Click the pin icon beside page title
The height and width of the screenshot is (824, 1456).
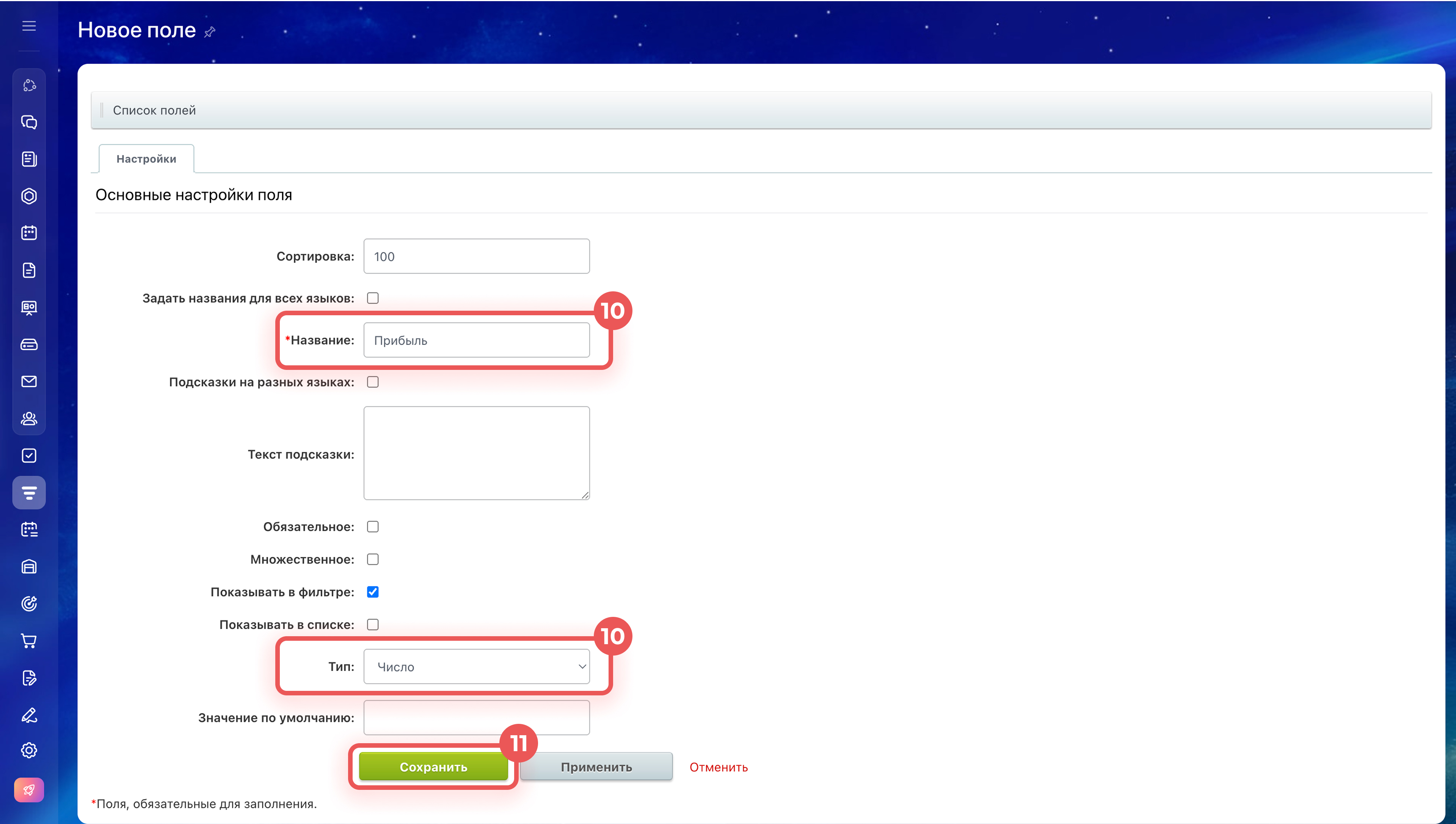click(x=210, y=32)
